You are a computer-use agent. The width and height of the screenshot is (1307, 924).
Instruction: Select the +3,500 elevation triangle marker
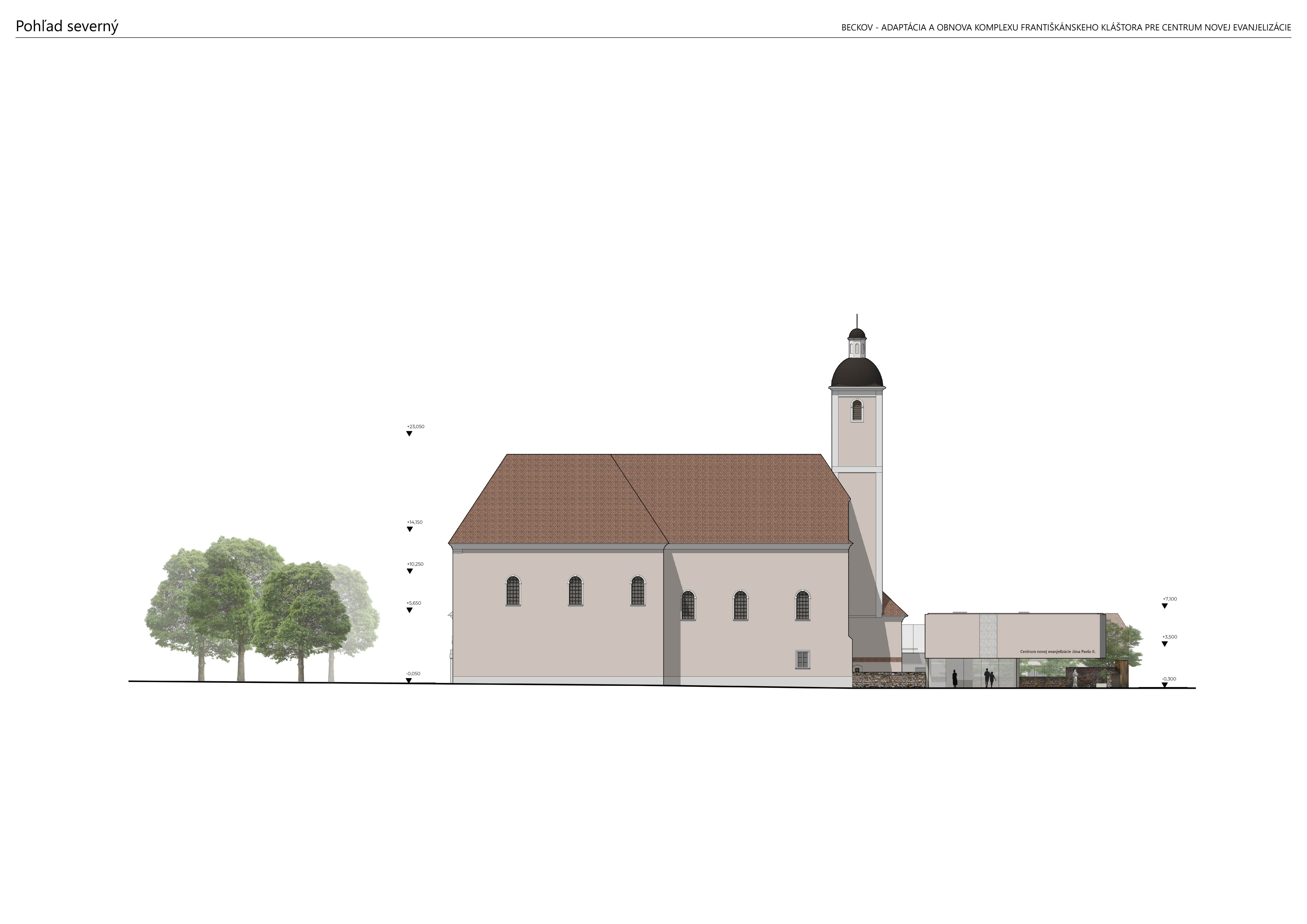(1165, 644)
